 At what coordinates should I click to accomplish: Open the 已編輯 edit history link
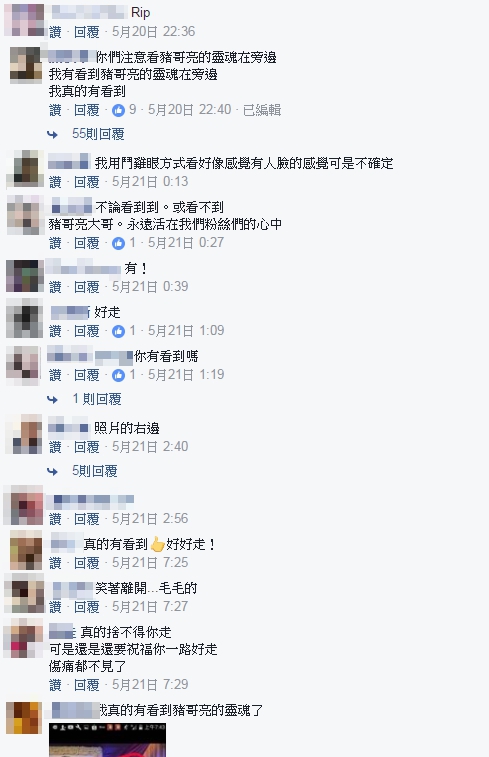pos(262,110)
